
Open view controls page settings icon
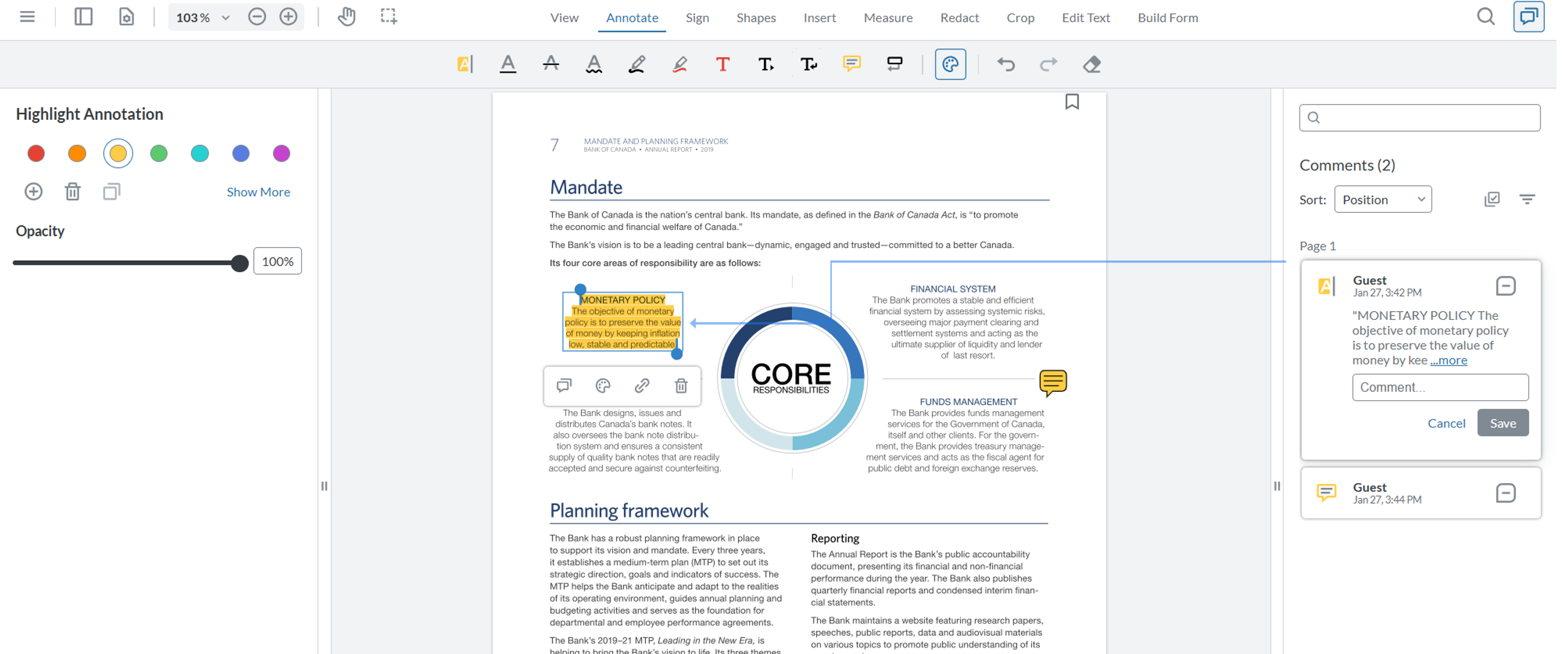[x=126, y=17]
